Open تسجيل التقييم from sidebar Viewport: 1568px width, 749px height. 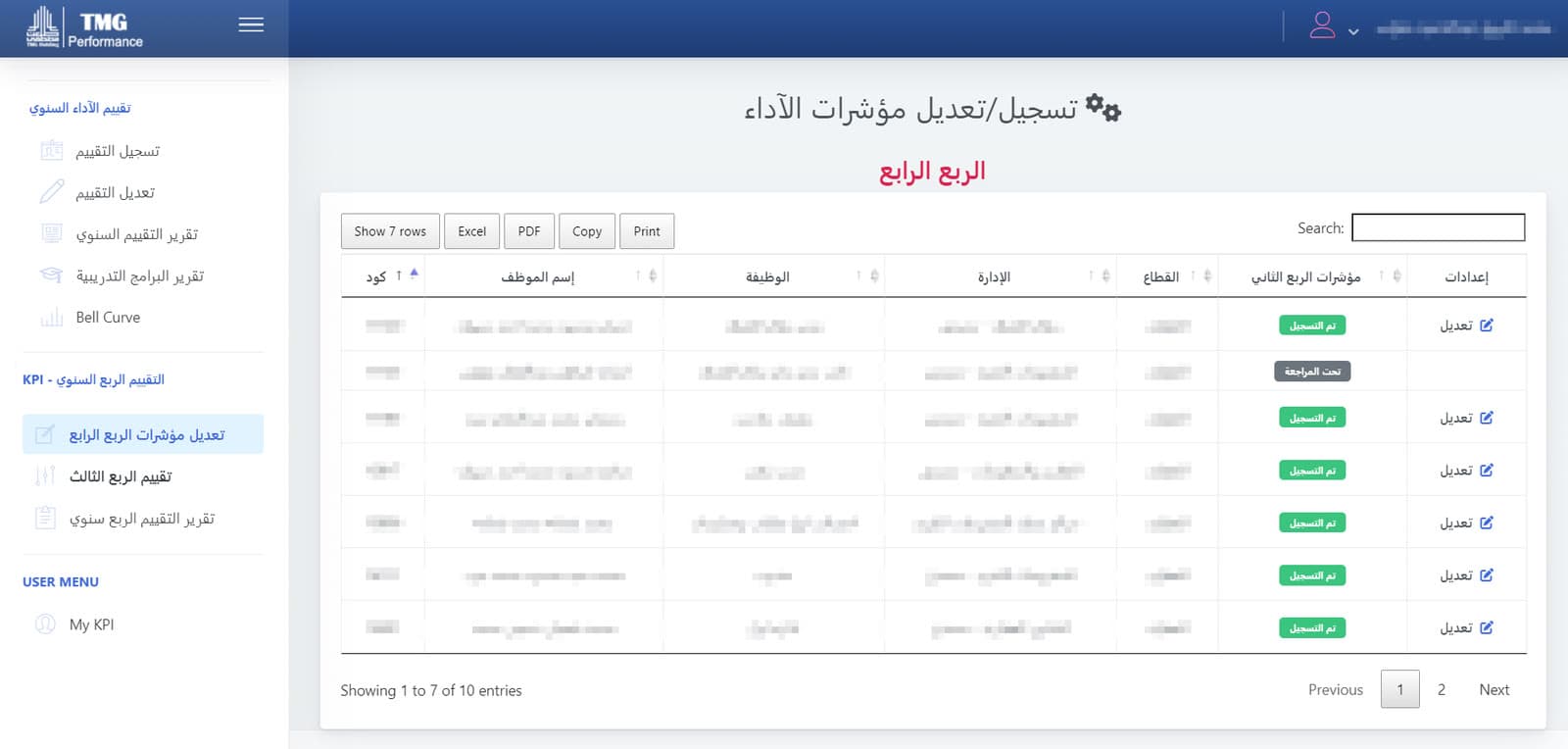coord(118,151)
